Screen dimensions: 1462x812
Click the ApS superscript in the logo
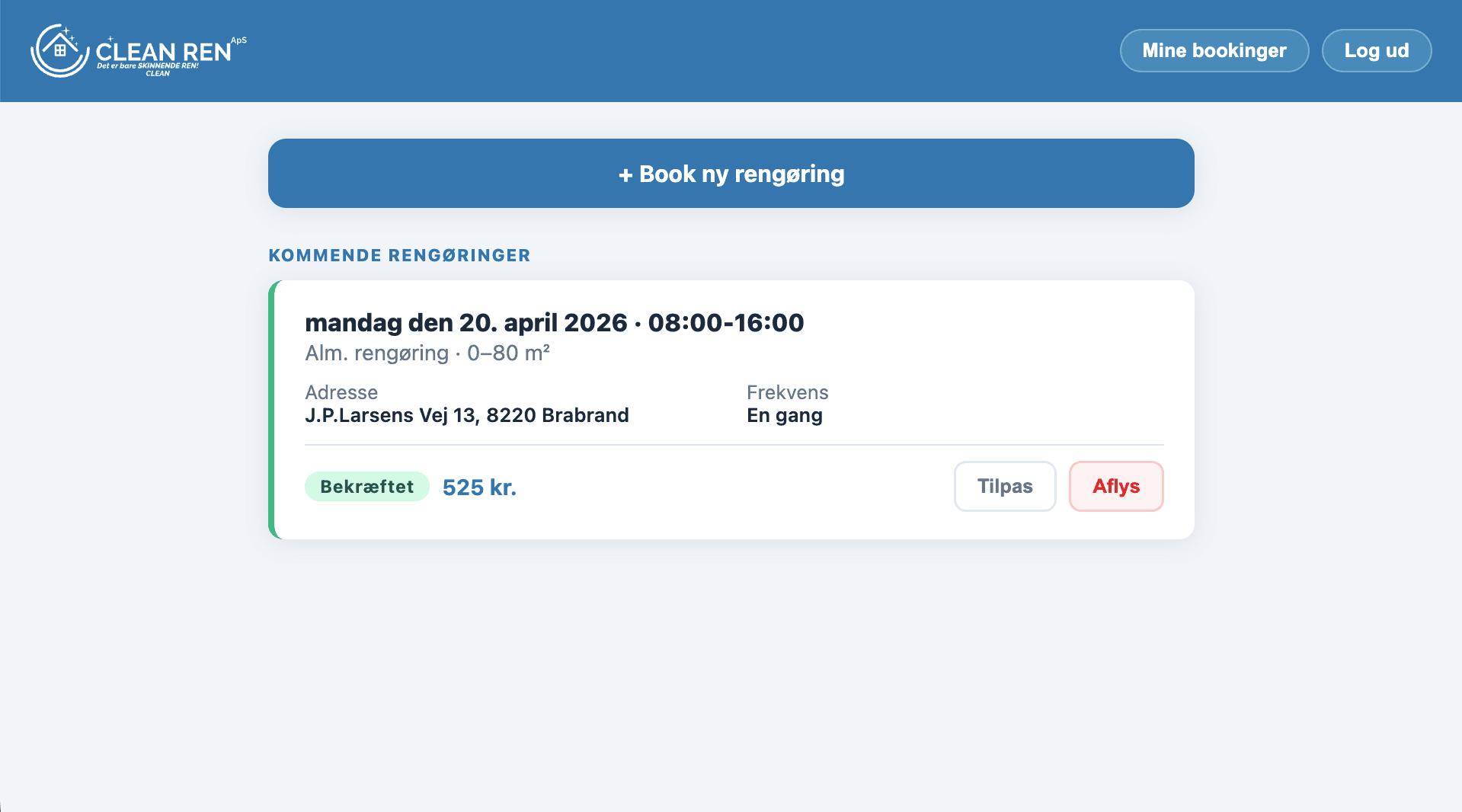[238, 40]
